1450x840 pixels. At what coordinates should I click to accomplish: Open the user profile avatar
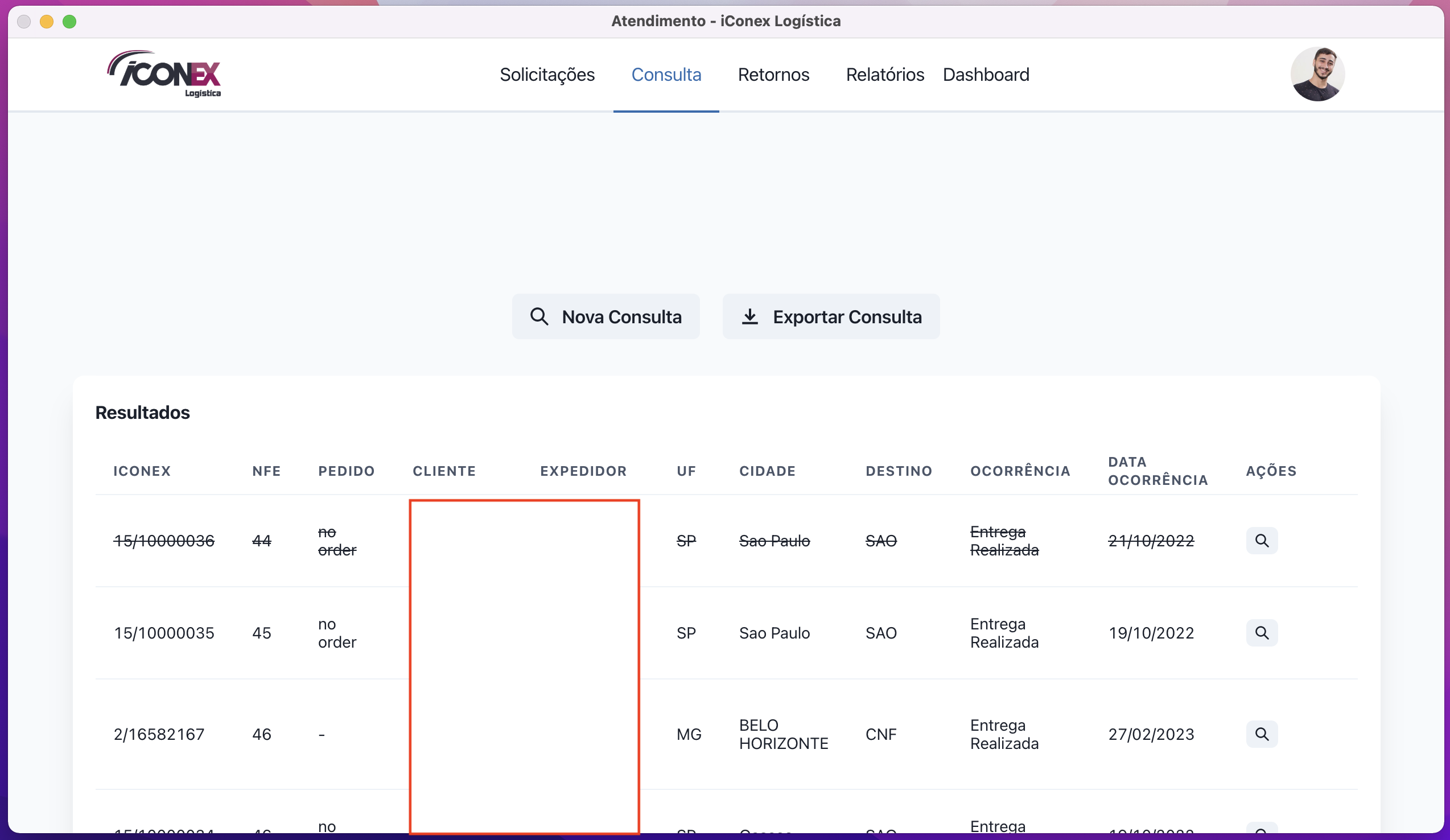click(1317, 74)
